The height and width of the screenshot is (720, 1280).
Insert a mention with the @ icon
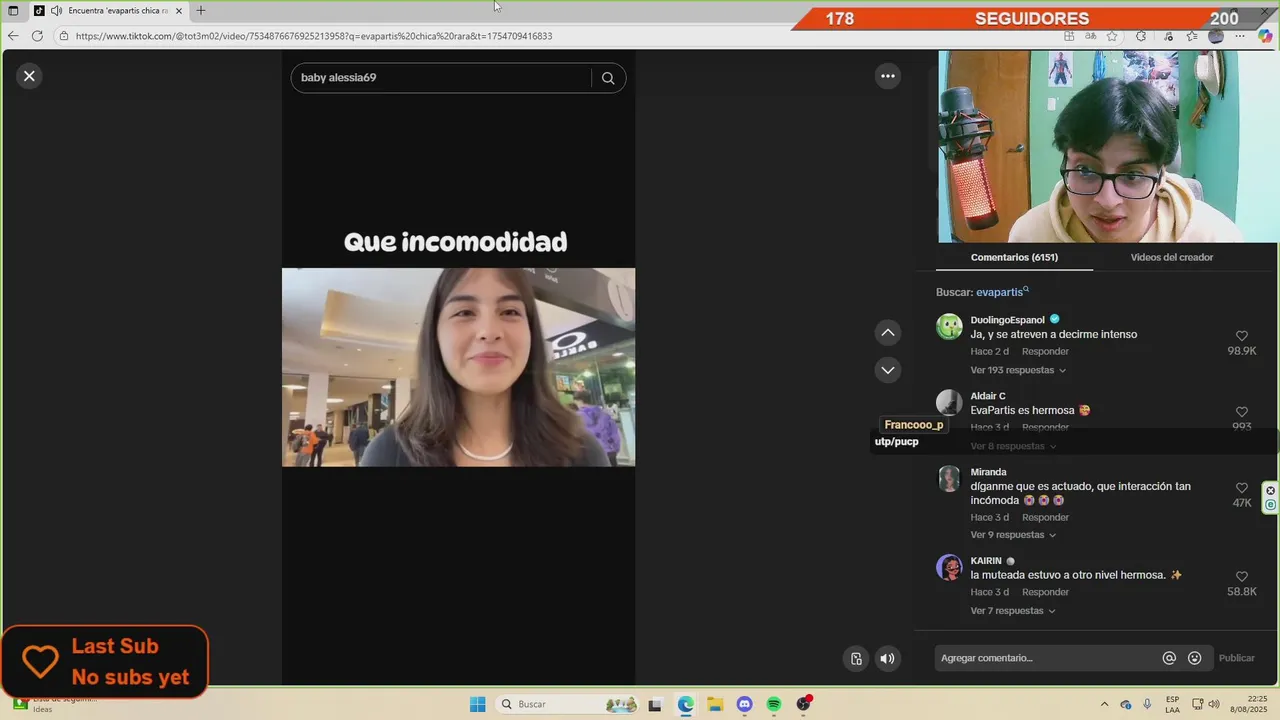pos(1169,658)
